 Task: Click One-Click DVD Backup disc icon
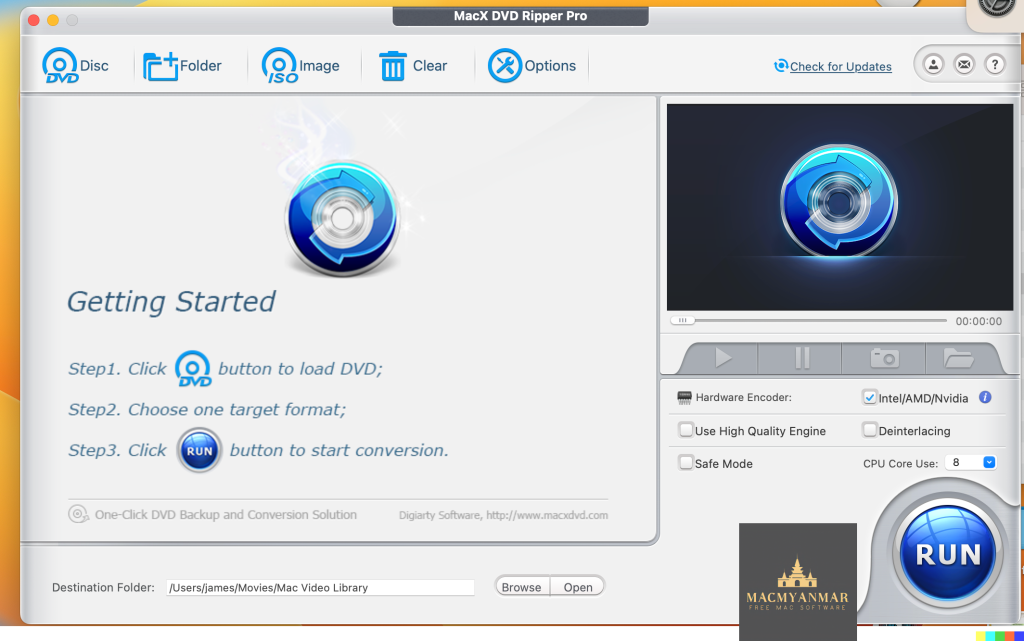point(78,514)
